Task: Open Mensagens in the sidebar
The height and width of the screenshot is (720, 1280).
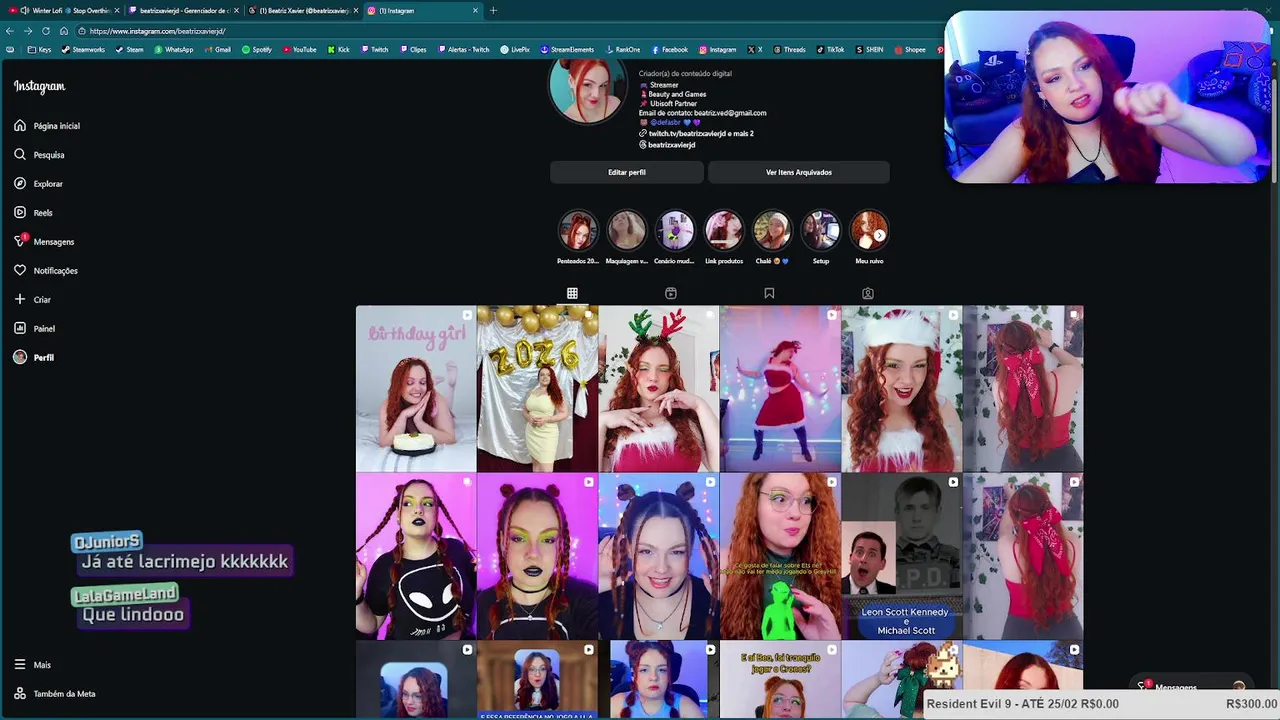Action: pos(44,242)
